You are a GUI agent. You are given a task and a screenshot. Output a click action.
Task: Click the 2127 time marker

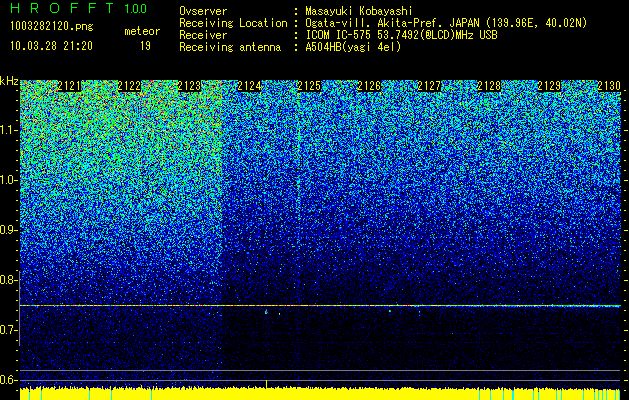click(429, 86)
